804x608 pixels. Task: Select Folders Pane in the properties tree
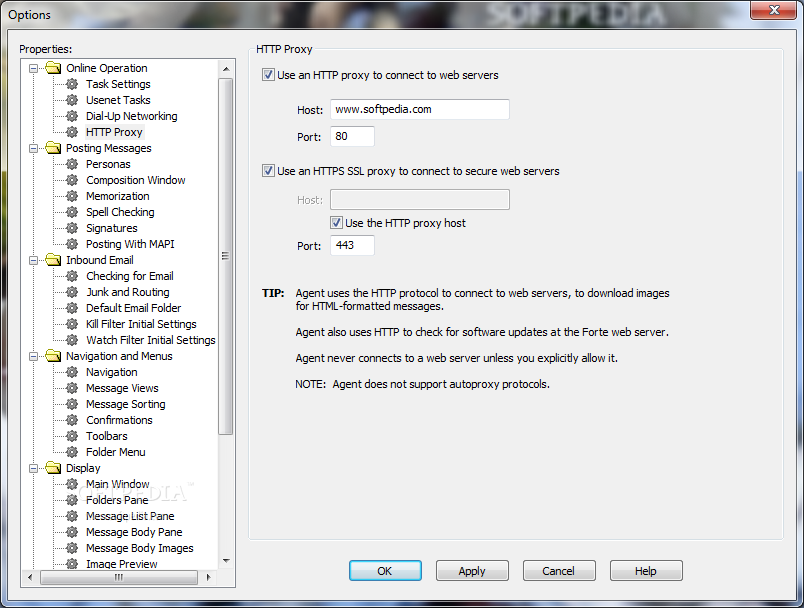117,500
